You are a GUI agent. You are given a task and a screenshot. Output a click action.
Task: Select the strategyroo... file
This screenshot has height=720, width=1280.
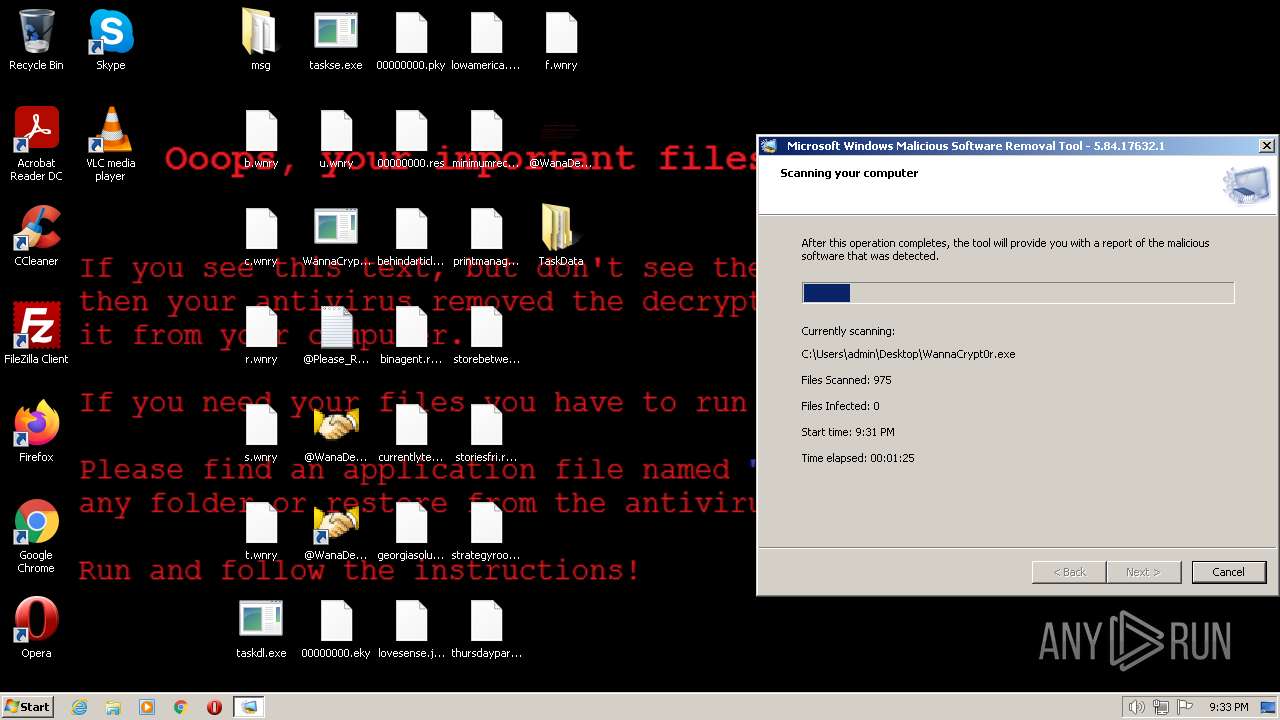click(486, 530)
